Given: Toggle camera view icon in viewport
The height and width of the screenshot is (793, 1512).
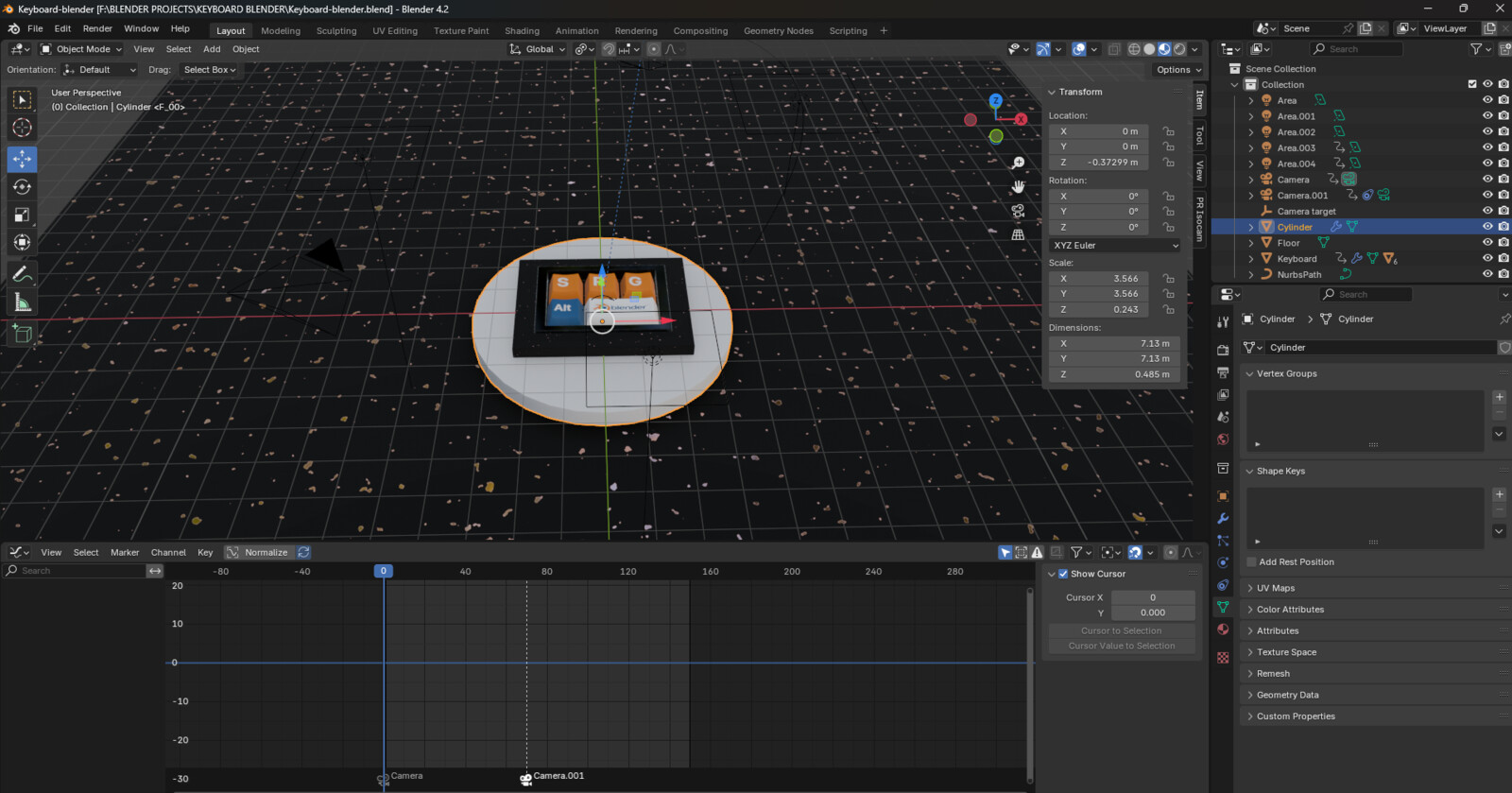Looking at the screenshot, I should [1019, 211].
